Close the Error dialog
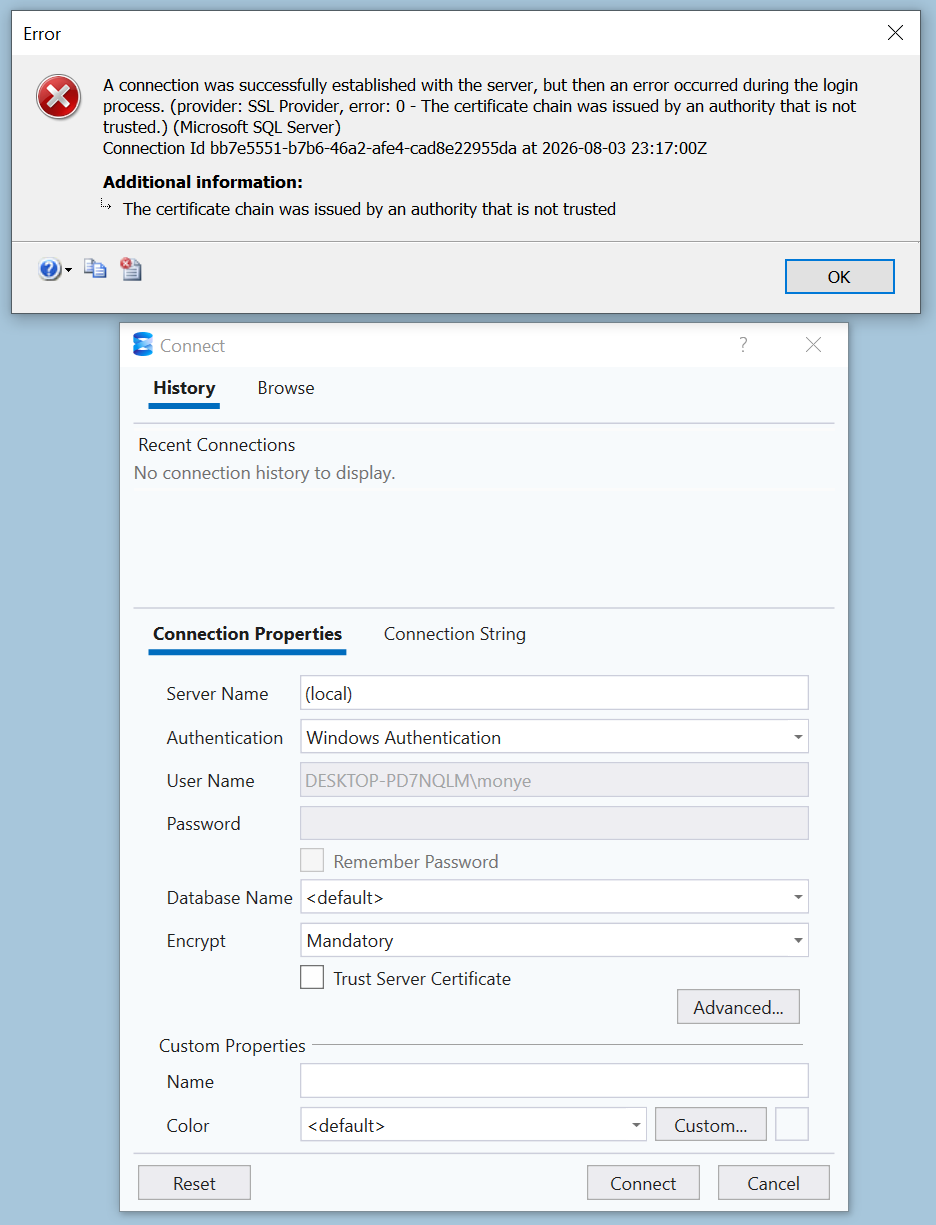 point(895,33)
